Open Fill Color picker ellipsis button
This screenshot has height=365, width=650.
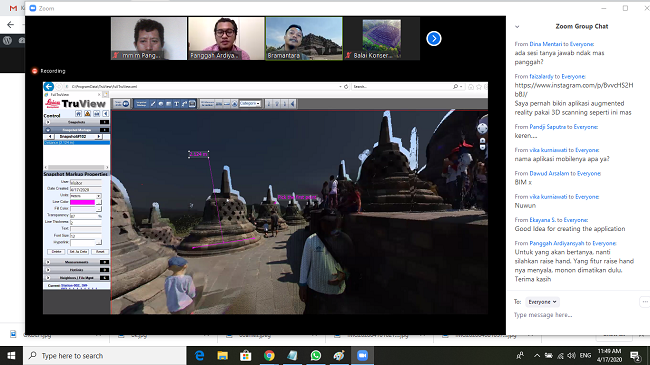(x=99, y=209)
